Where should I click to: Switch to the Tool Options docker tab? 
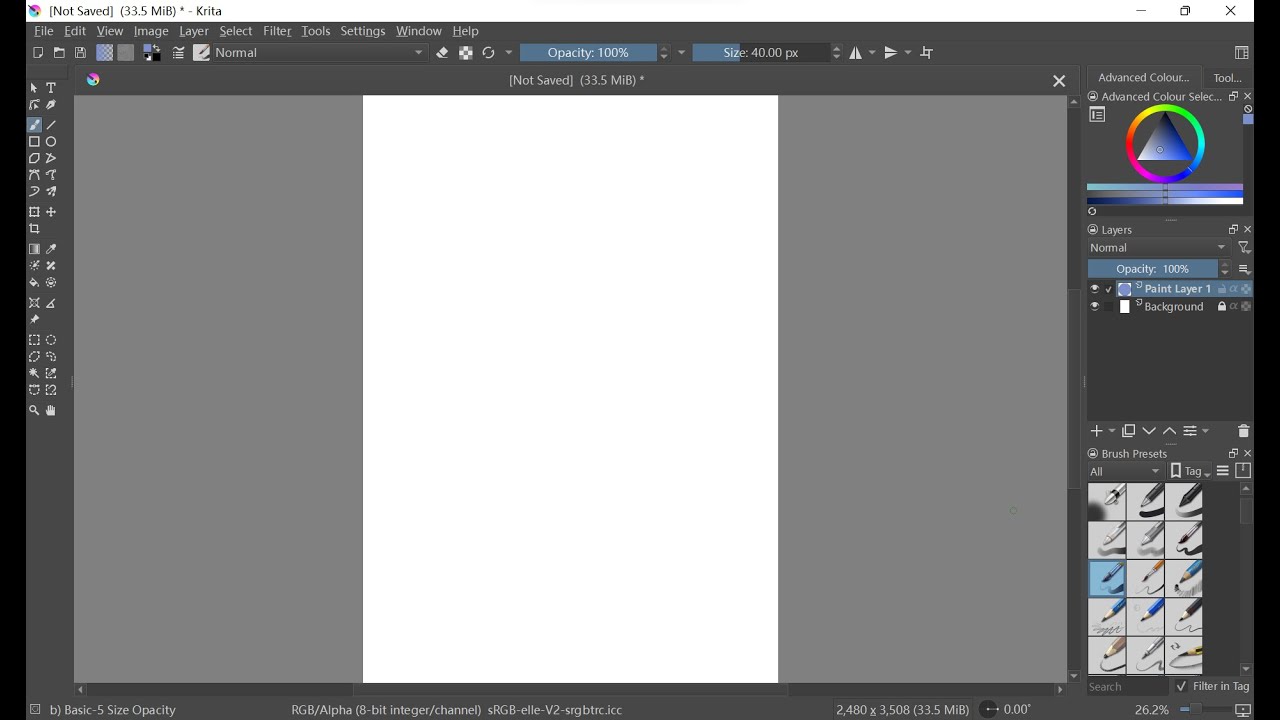point(1227,77)
